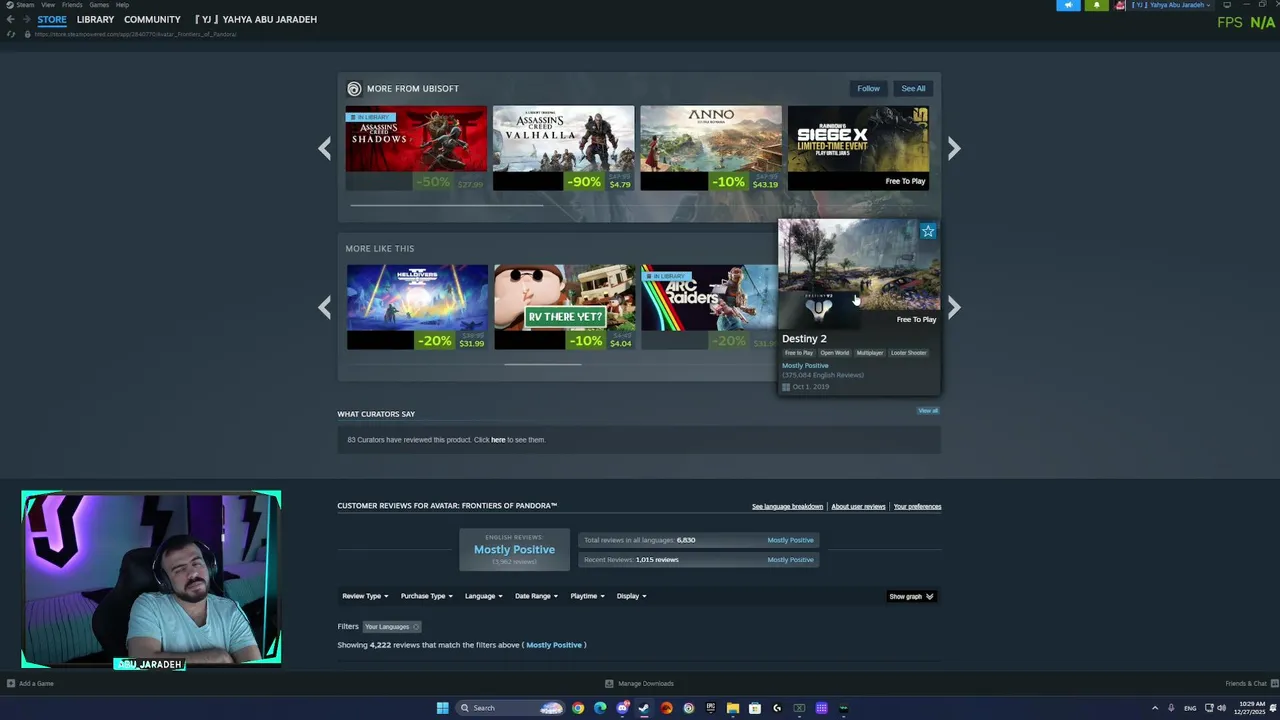Open the Purchase Type dropdown
1280x720 pixels.
(427, 596)
